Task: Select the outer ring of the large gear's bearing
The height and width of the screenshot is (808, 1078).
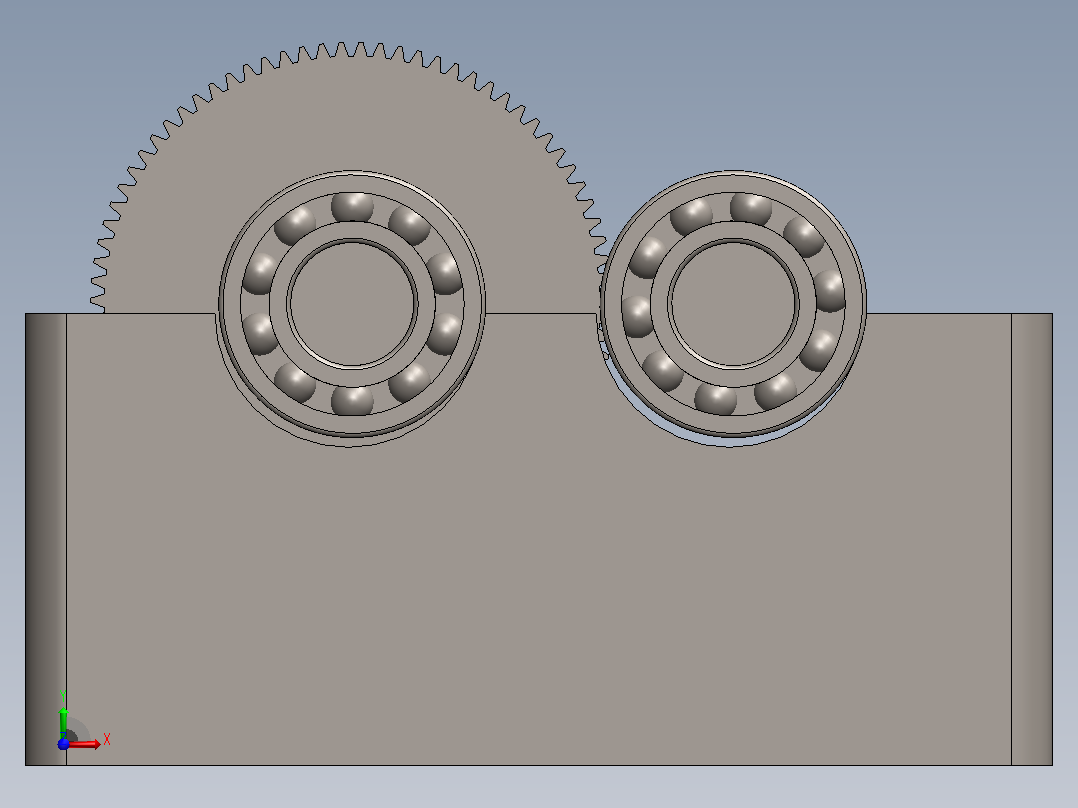Action: 230,303
